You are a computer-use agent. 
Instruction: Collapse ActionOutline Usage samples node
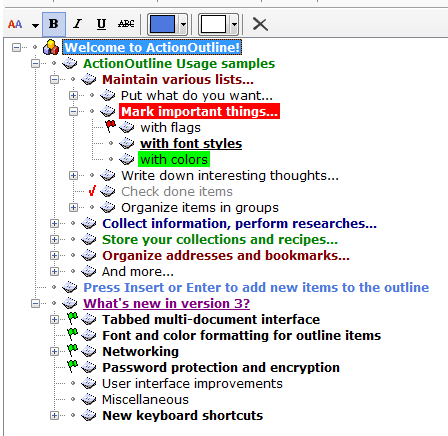tap(35, 63)
